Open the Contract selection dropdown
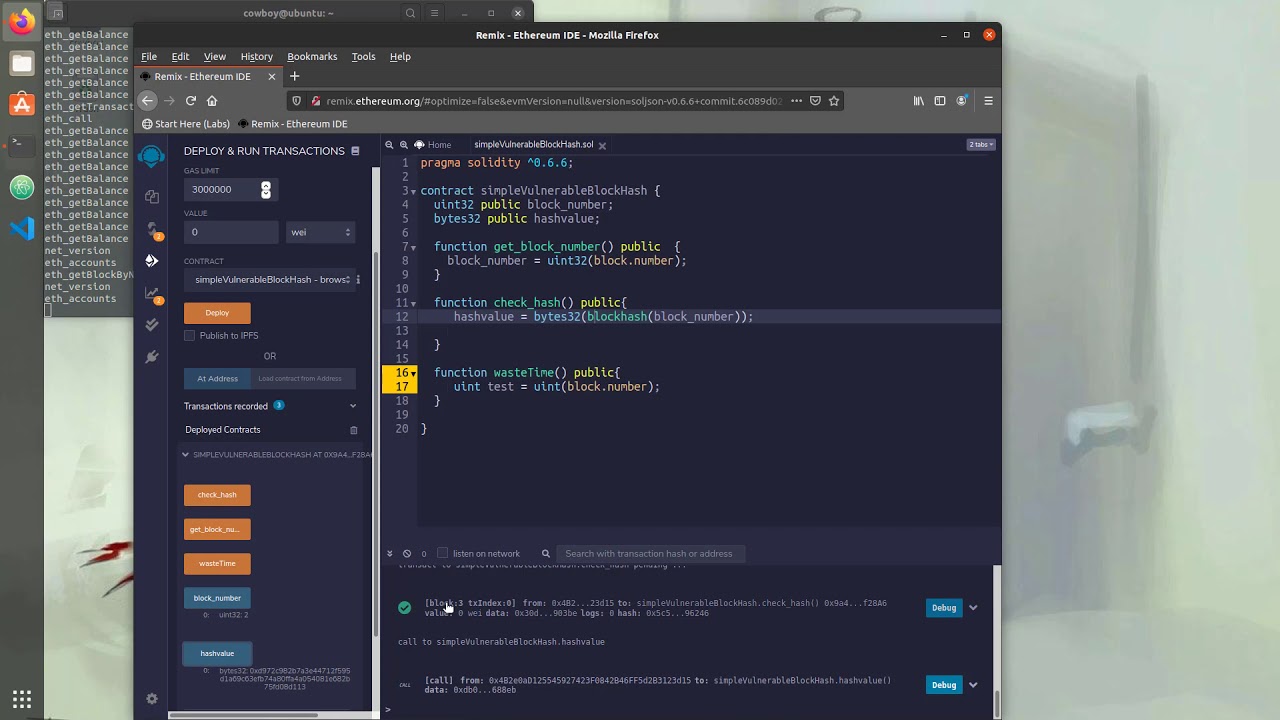Viewport: 1280px width, 720px height. [x=268, y=280]
